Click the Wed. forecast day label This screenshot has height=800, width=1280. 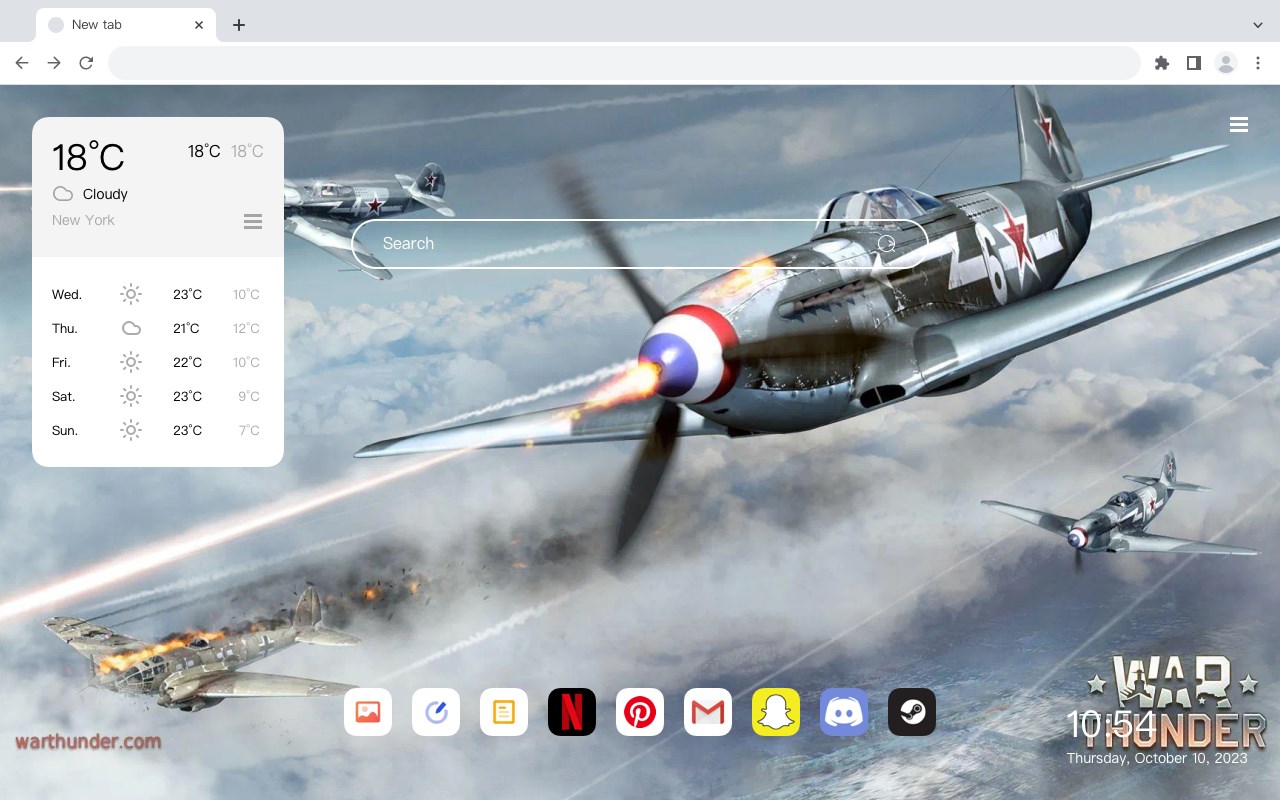coord(67,294)
